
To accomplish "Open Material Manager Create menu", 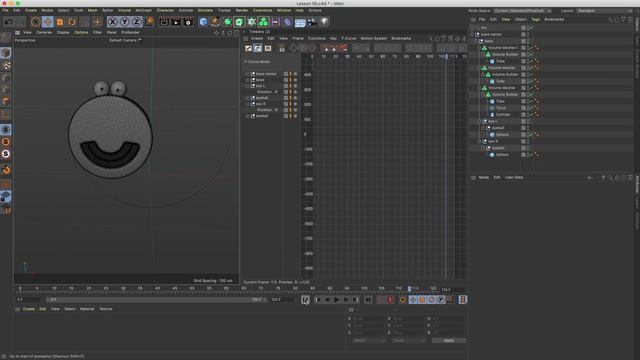I will (x=29, y=309).
